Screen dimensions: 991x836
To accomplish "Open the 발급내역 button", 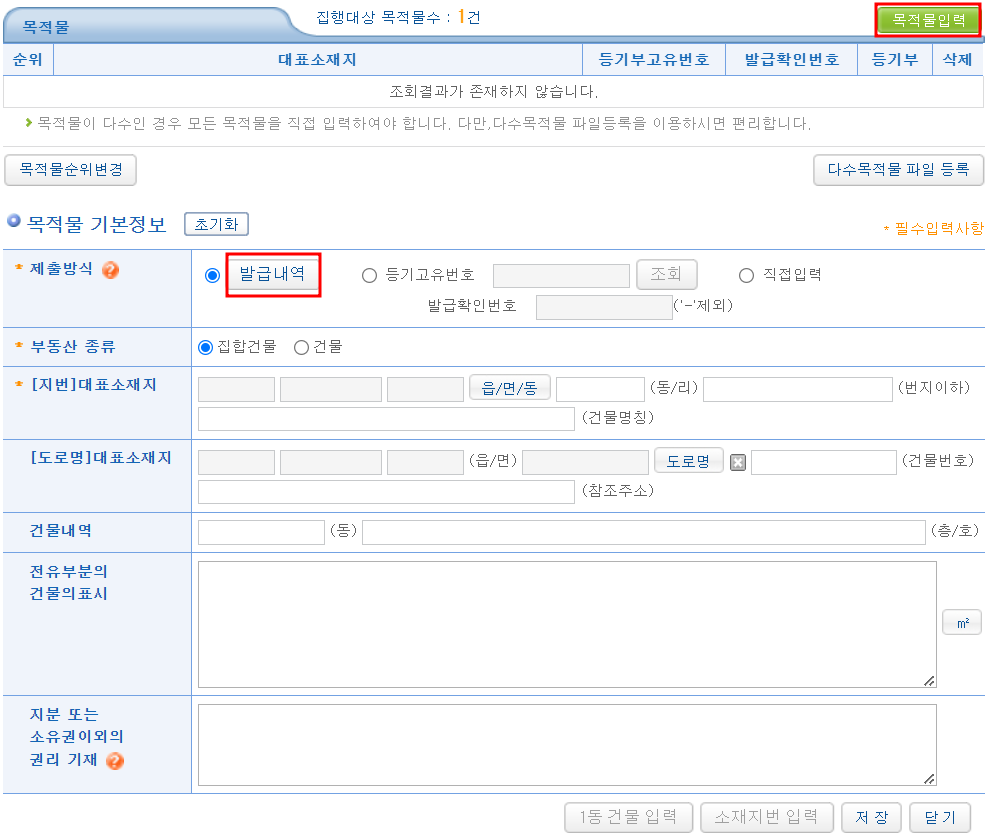I will 273,274.
